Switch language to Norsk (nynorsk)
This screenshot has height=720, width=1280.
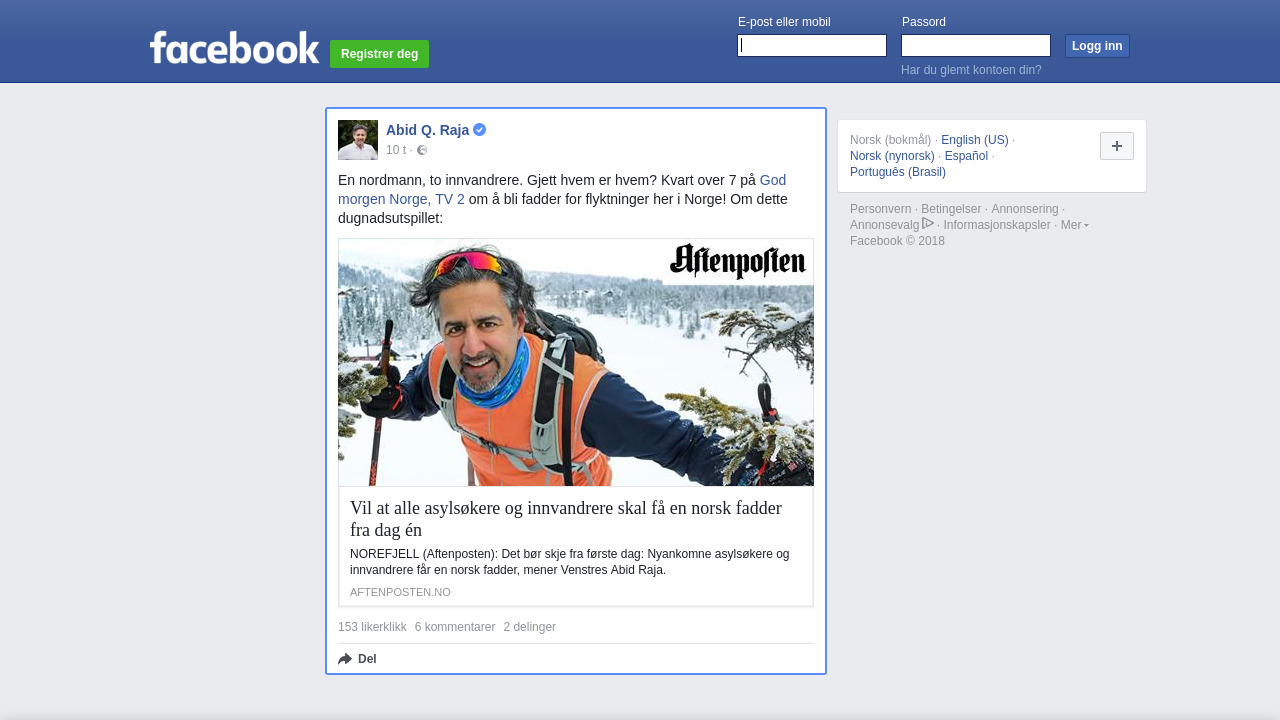pos(892,156)
